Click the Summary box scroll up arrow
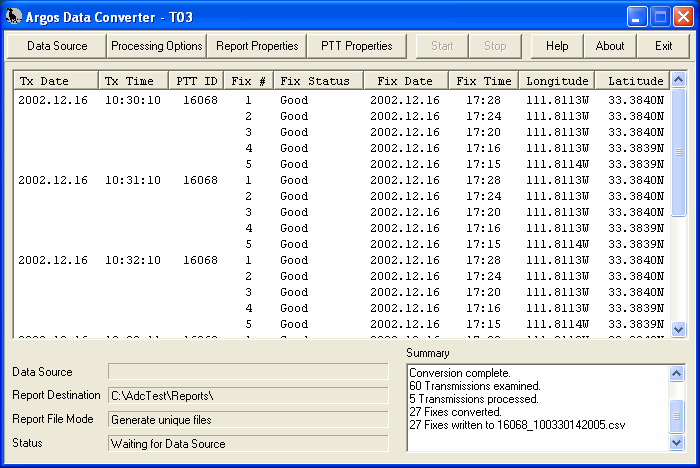The image size is (700, 468). click(x=677, y=373)
